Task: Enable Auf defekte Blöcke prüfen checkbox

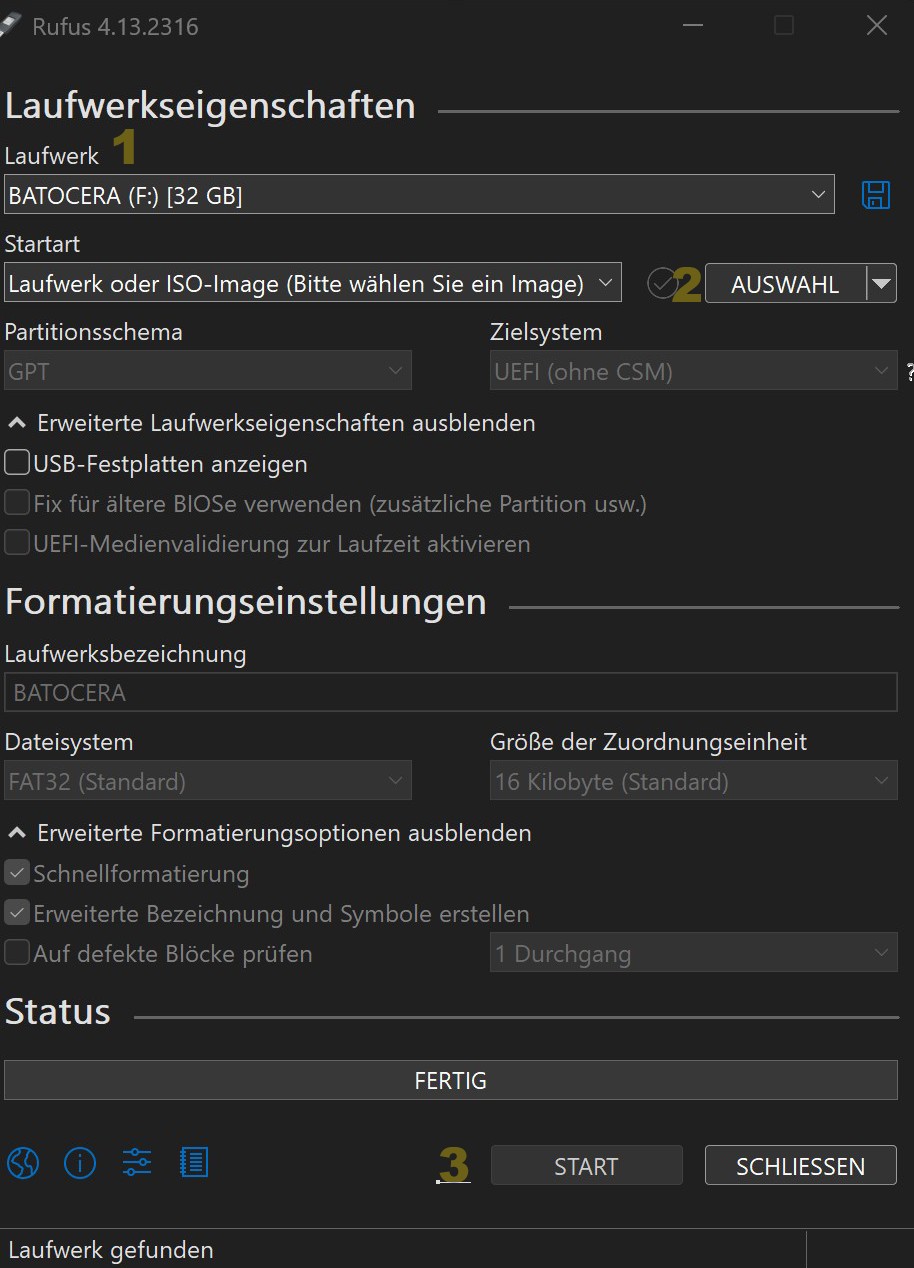Action: (x=17, y=954)
